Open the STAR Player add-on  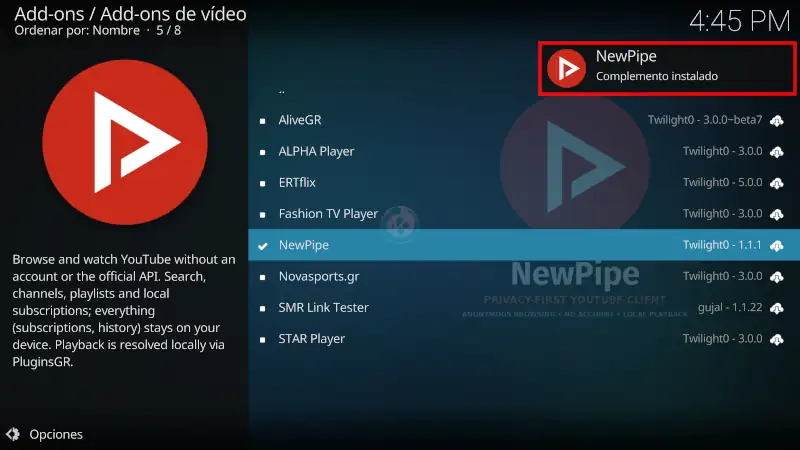pos(523,339)
